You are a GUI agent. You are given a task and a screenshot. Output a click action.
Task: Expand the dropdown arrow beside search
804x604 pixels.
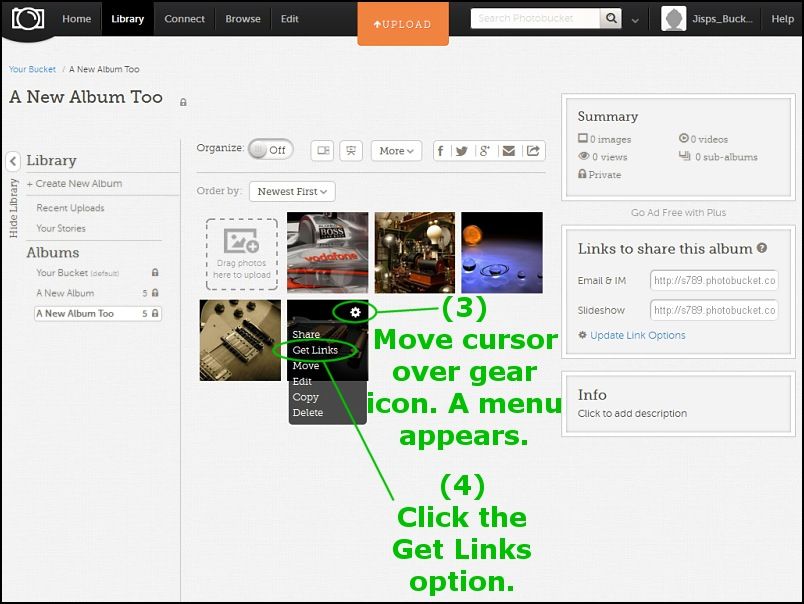tap(635, 20)
